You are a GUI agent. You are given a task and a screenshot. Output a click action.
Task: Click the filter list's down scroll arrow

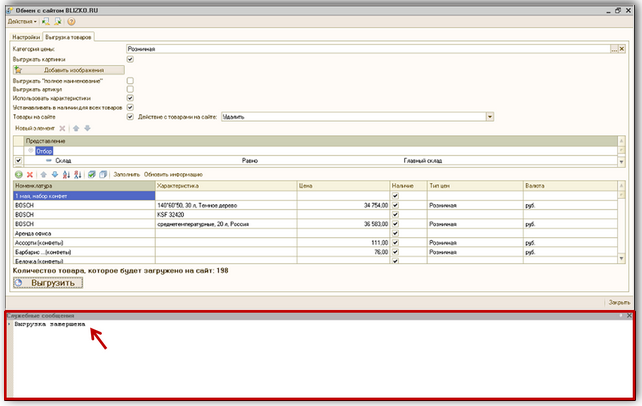[x=622, y=162]
